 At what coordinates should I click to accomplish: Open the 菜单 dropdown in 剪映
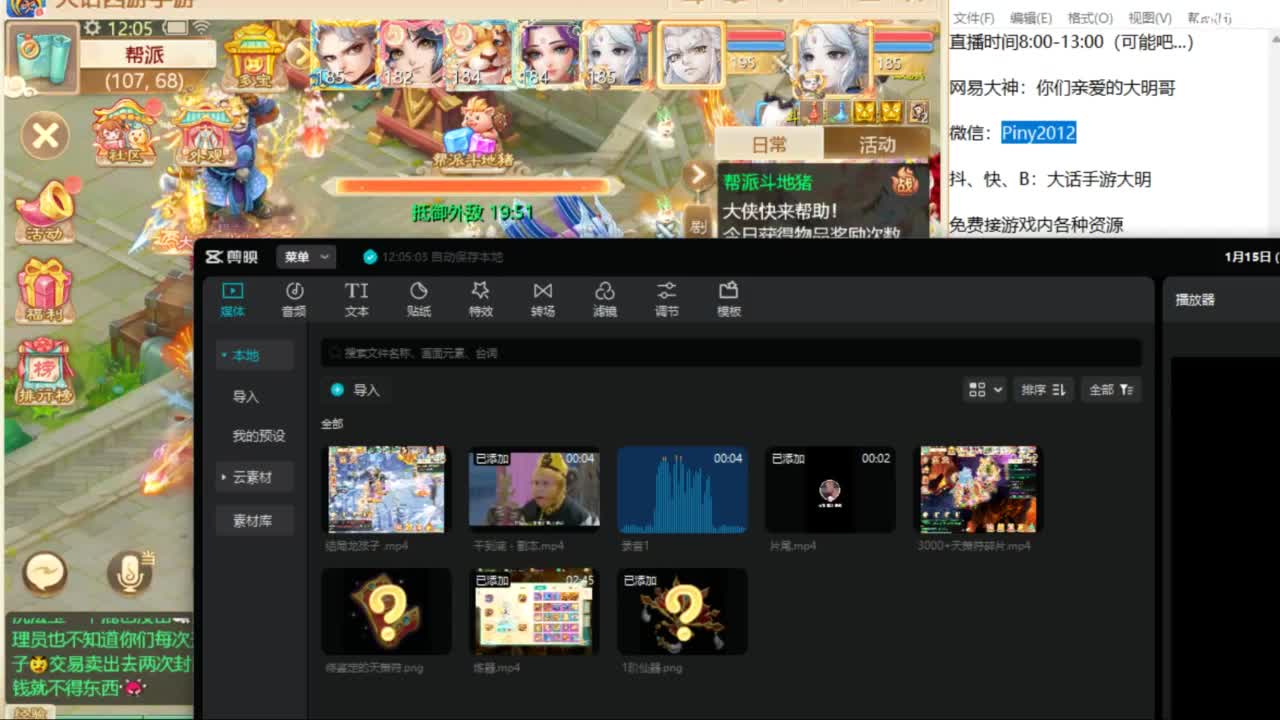click(x=306, y=257)
